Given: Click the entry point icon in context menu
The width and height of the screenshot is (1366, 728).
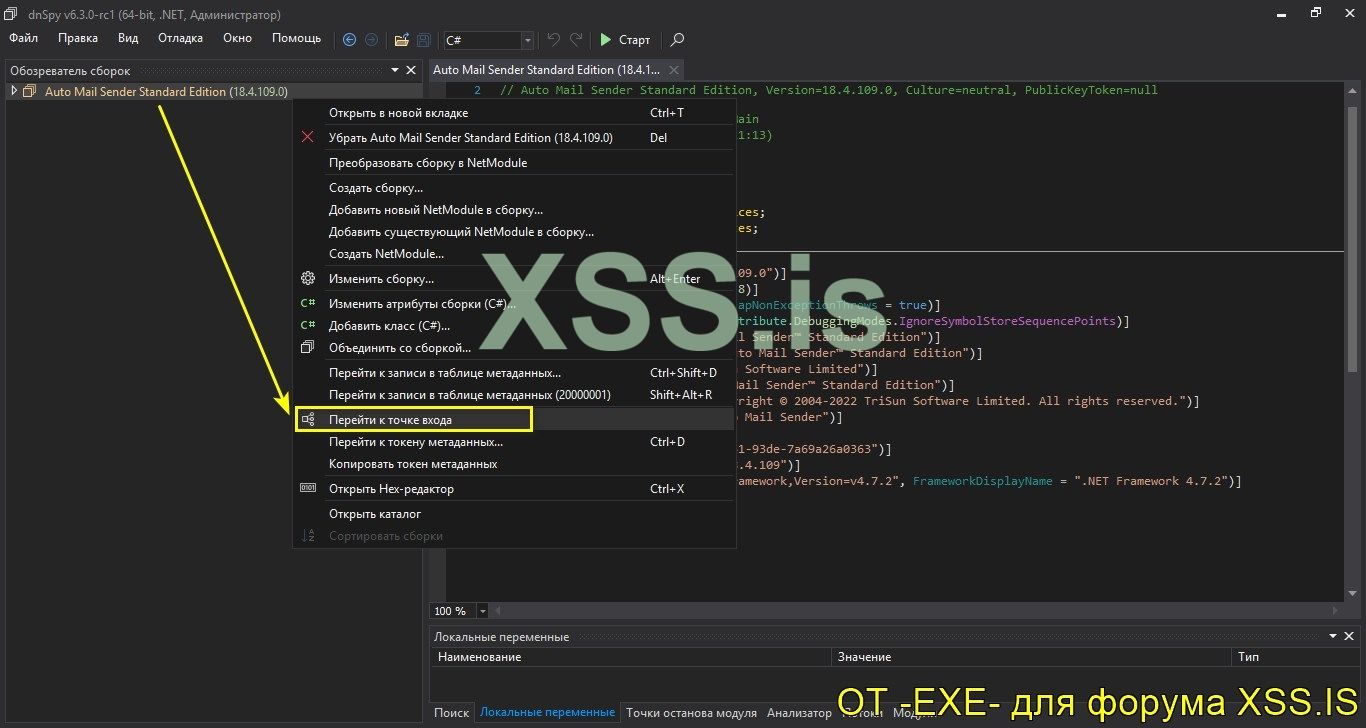Looking at the screenshot, I should [x=308, y=420].
